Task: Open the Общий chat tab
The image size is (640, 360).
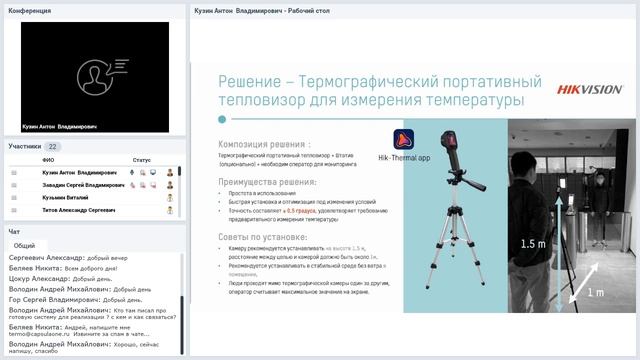Action: tap(24, 246)
